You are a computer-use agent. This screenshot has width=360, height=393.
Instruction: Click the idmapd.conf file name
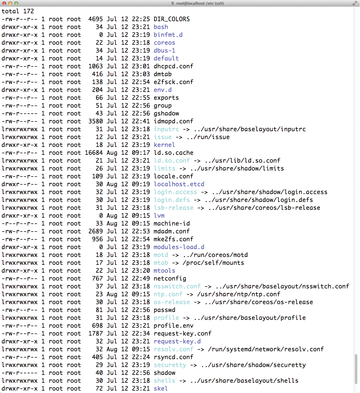tap(173, 121)
